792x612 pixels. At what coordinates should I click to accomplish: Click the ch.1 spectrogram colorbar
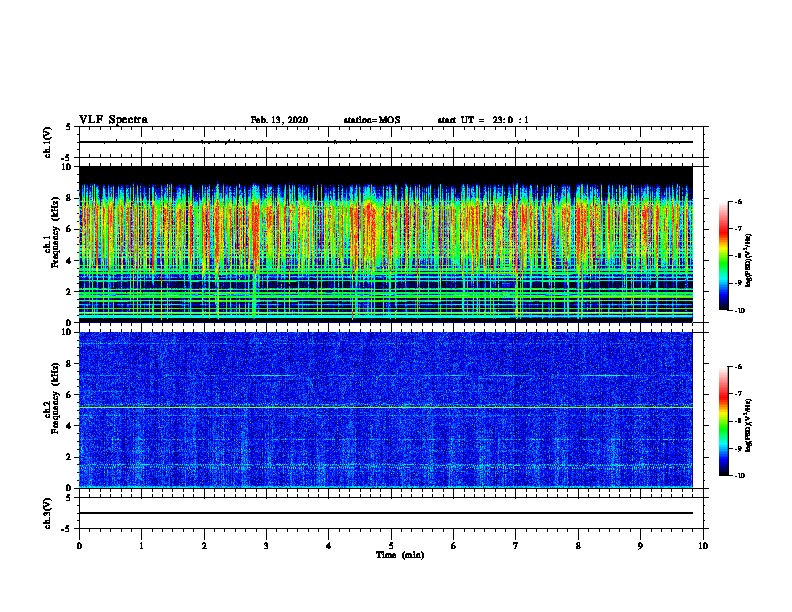(x=723, y=256)
